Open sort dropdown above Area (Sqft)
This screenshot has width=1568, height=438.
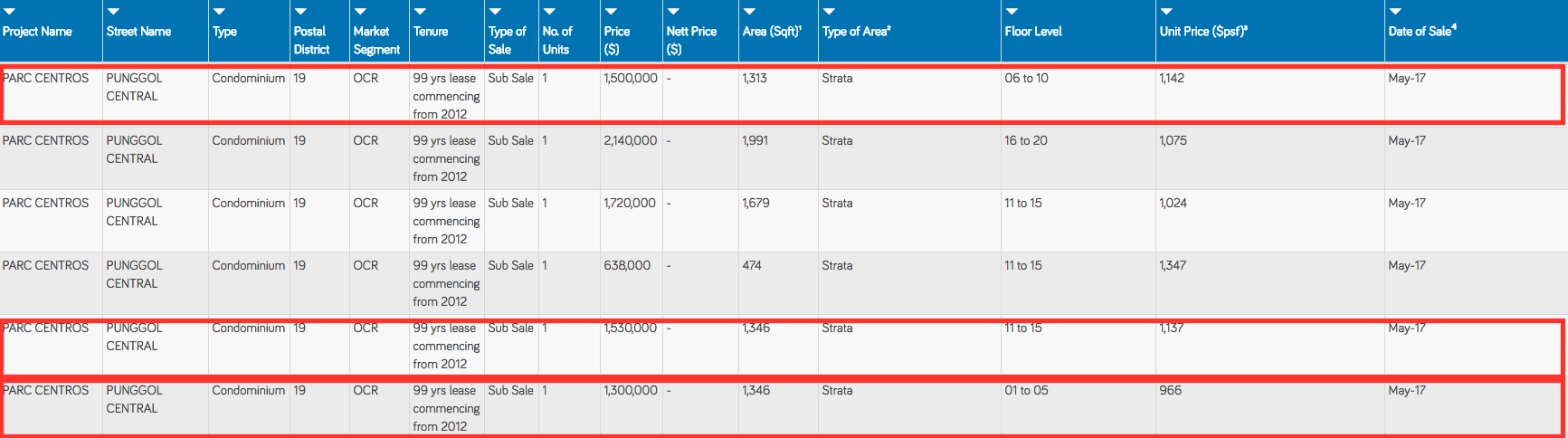pos(749,12)
